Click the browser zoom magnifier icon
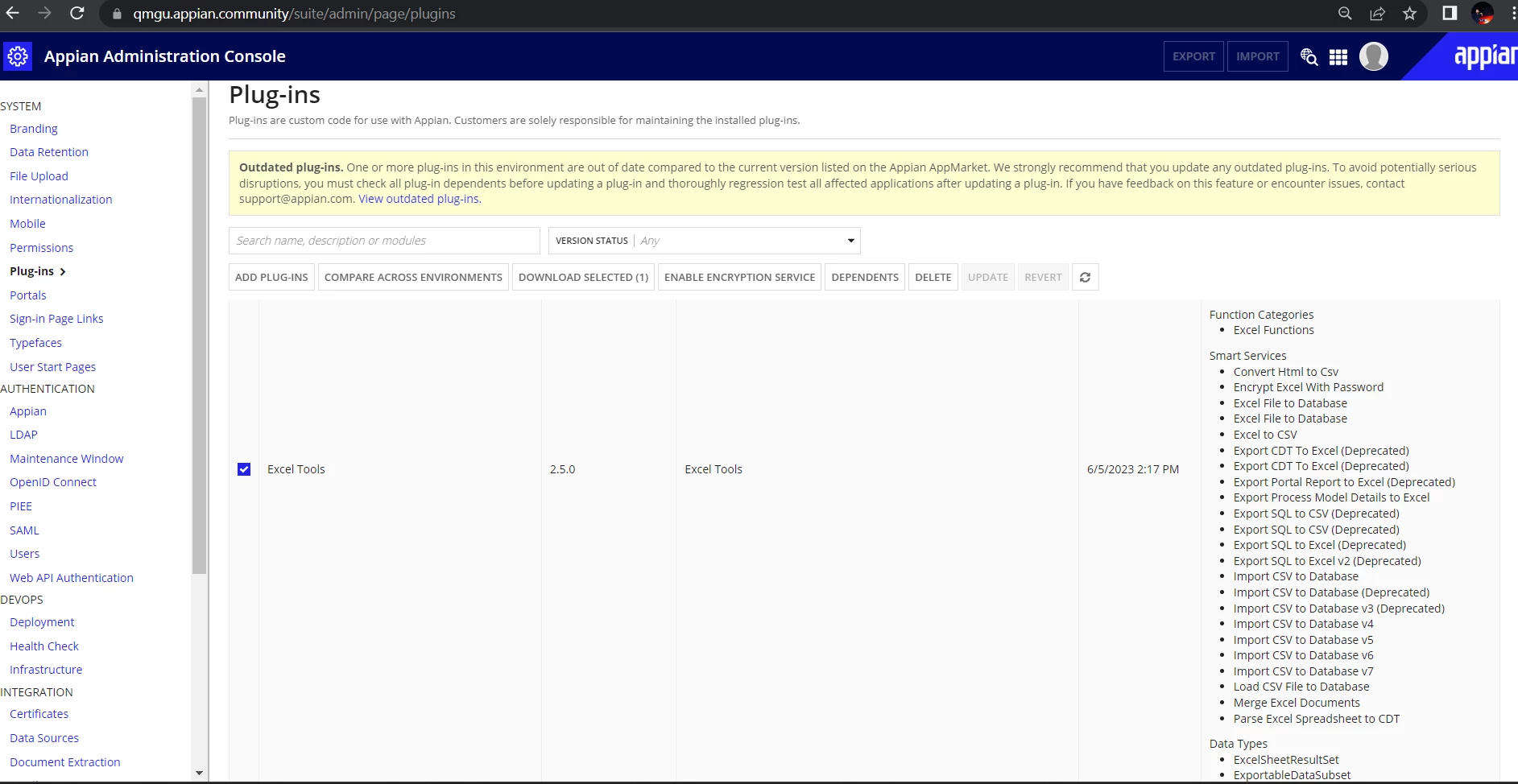Screen dimensions: 1518x784 [1345, 13]
